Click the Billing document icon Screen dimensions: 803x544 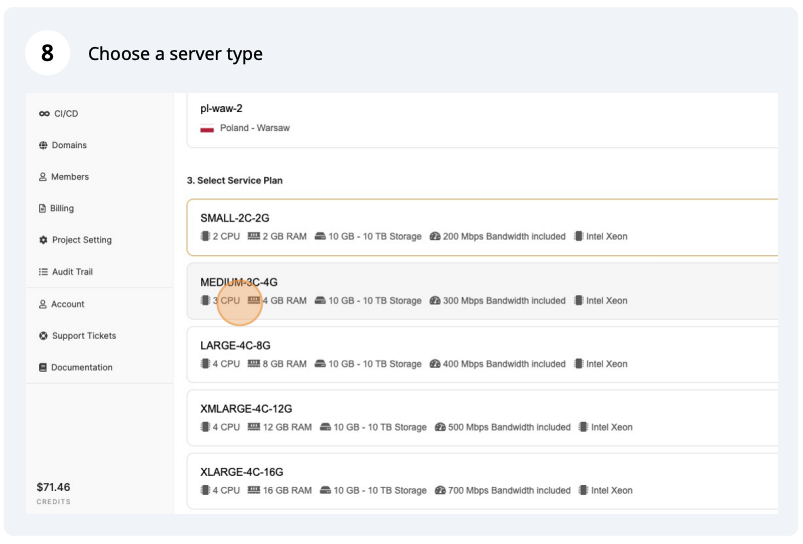(x=42, y=209)
